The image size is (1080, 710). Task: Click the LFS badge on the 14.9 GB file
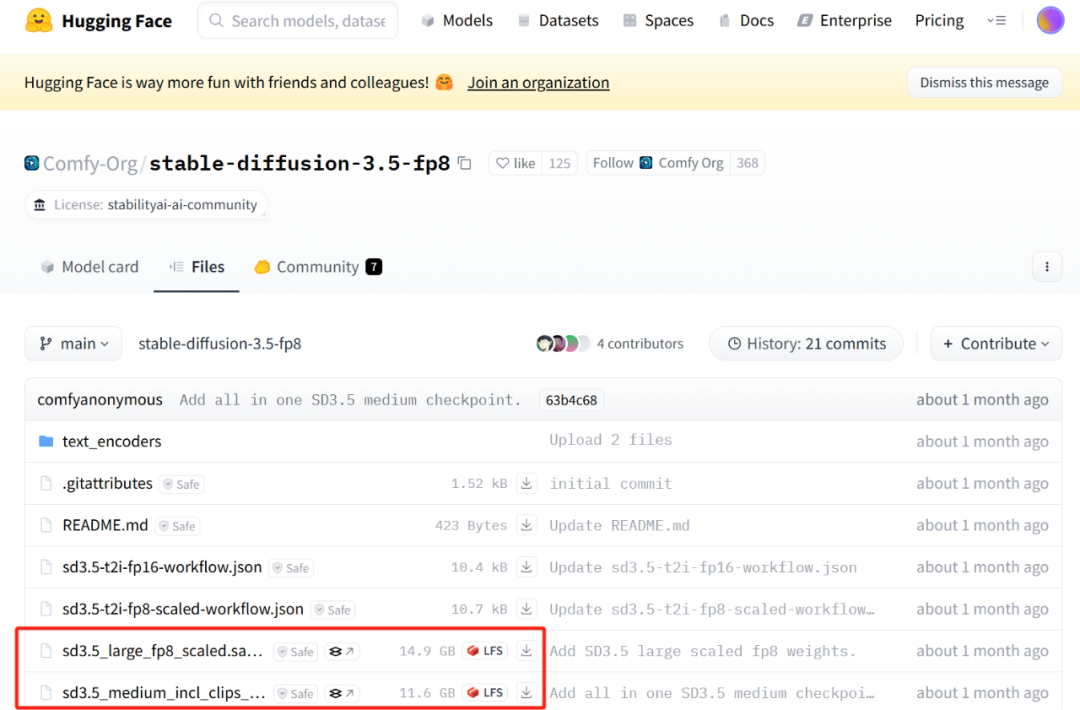pos(486,651)
